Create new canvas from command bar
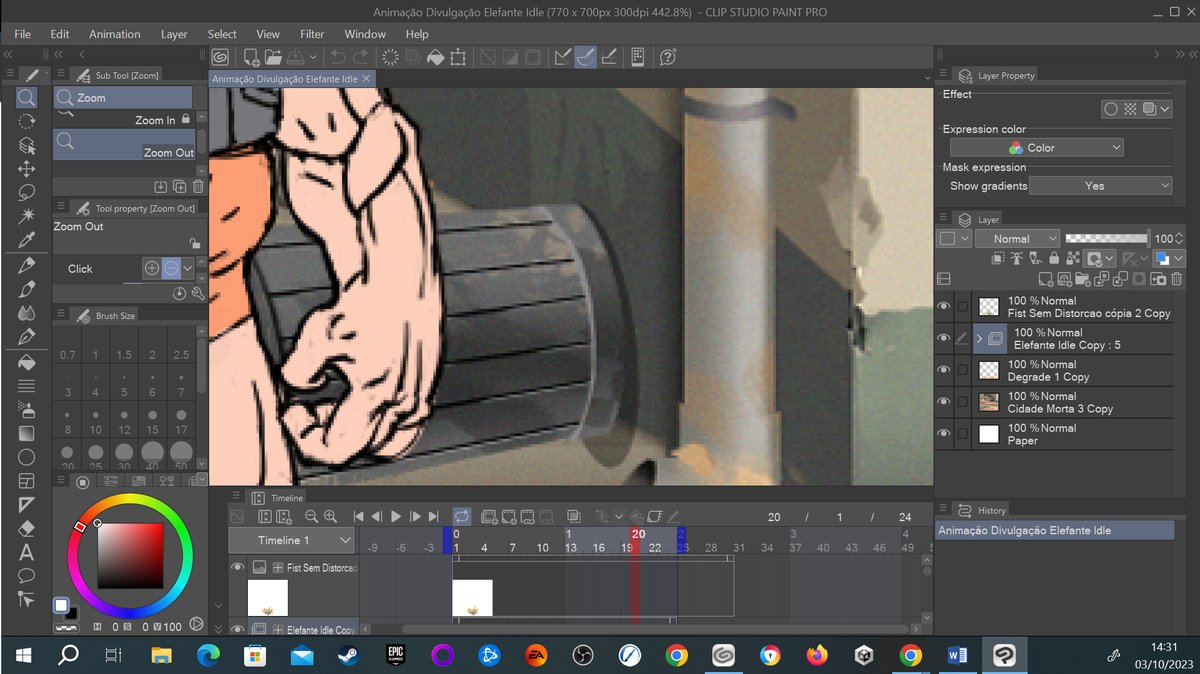1200x674 pixels. click(250, 57)
